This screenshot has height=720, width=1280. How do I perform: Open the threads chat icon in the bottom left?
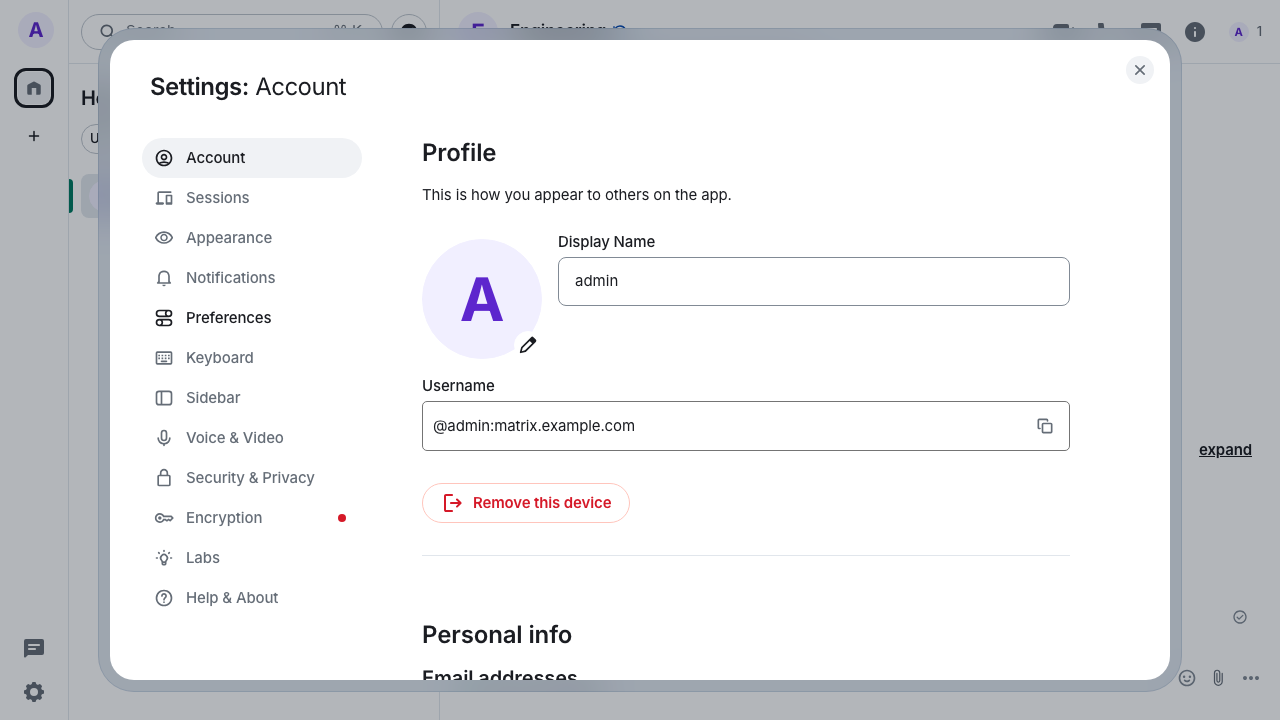[34, 648]
